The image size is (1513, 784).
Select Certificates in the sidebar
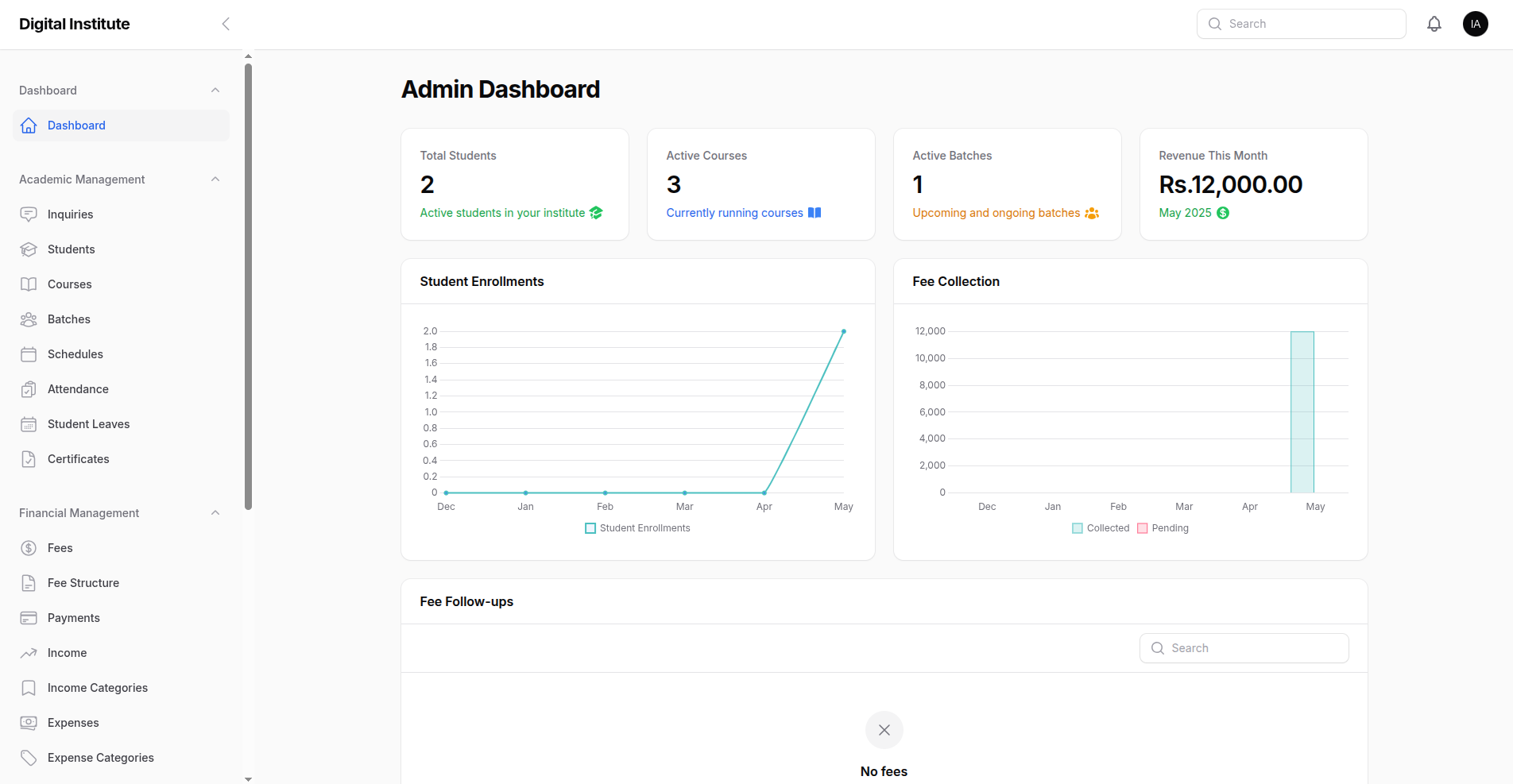tap(78, 458)
